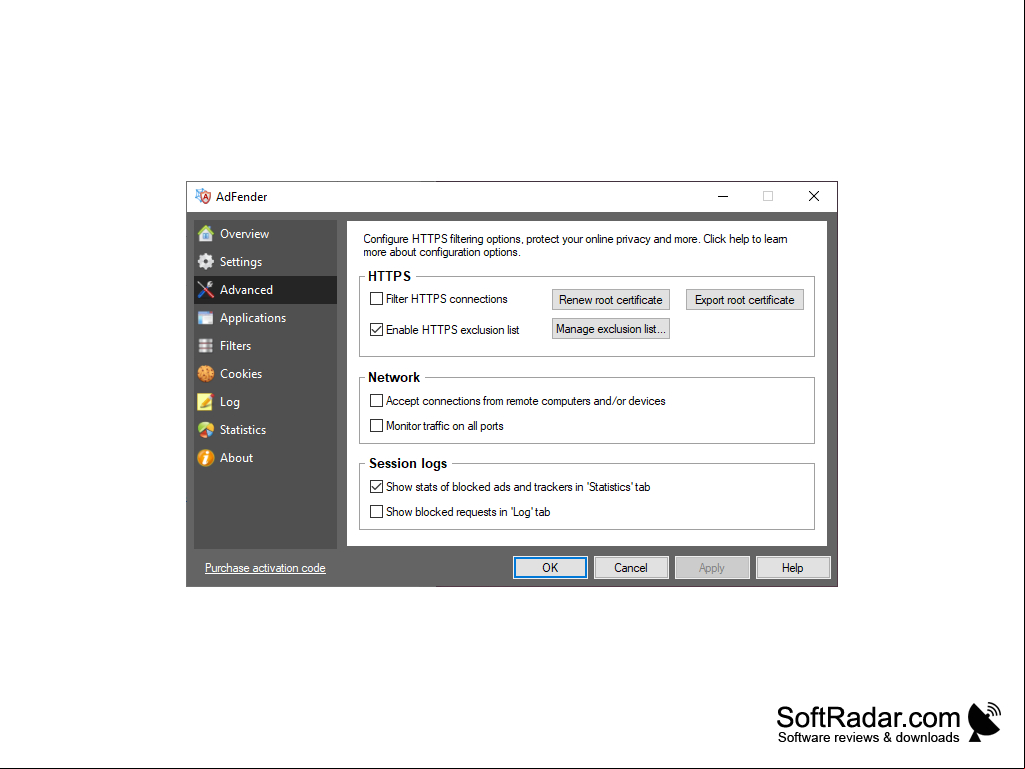Uncheck Enable HTTPS exclusion list
The width and height of the screenshot is (1025, 769).
(x=377, y=330)
